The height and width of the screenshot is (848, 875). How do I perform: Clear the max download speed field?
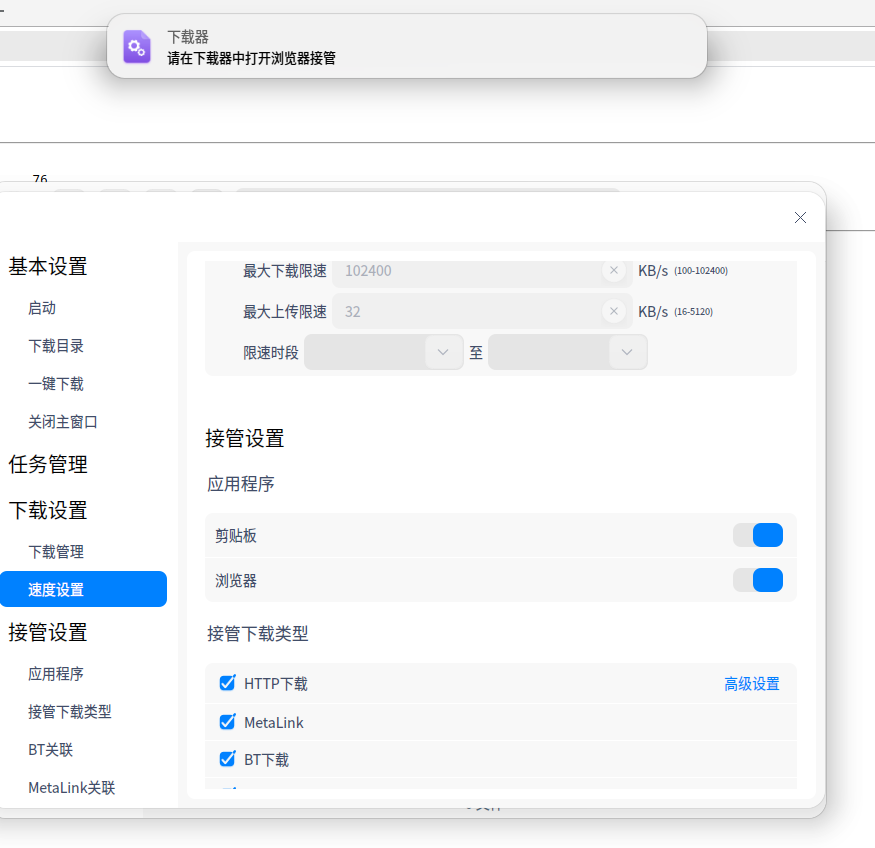(x=614, y=270)
